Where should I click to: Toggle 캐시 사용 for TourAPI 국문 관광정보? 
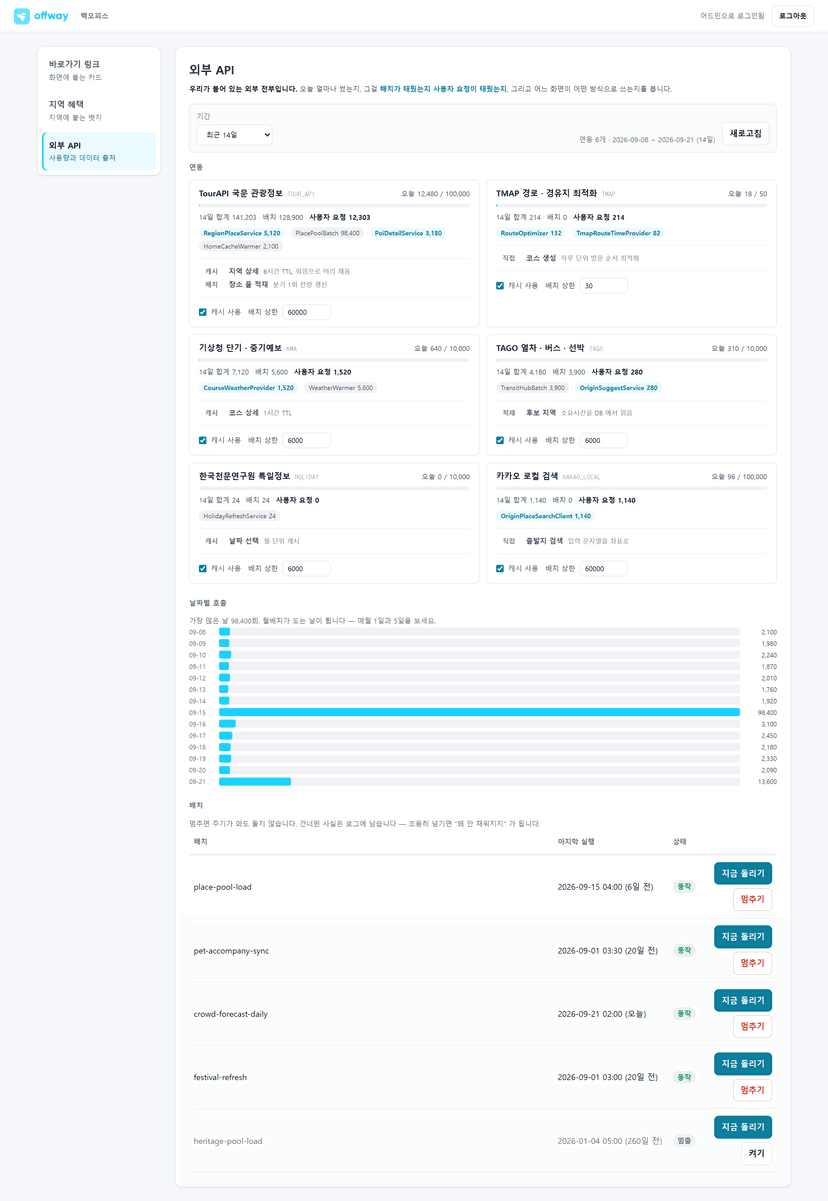click(x=203, y=312)
